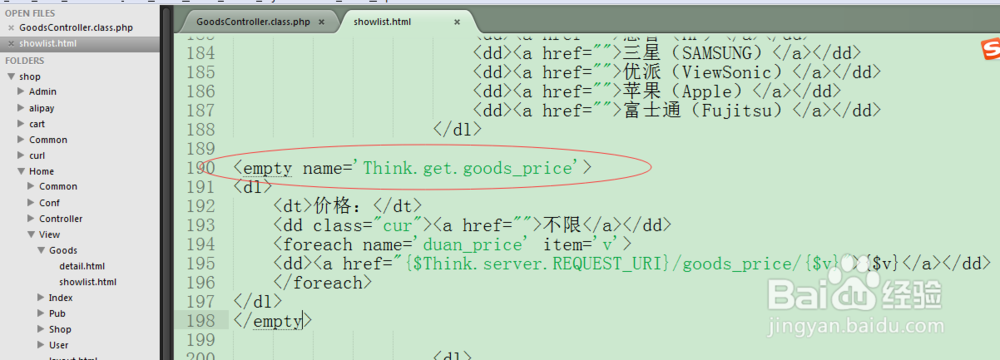
Task: Click line number 184 in gutter
Action: (x=200, y=53)
